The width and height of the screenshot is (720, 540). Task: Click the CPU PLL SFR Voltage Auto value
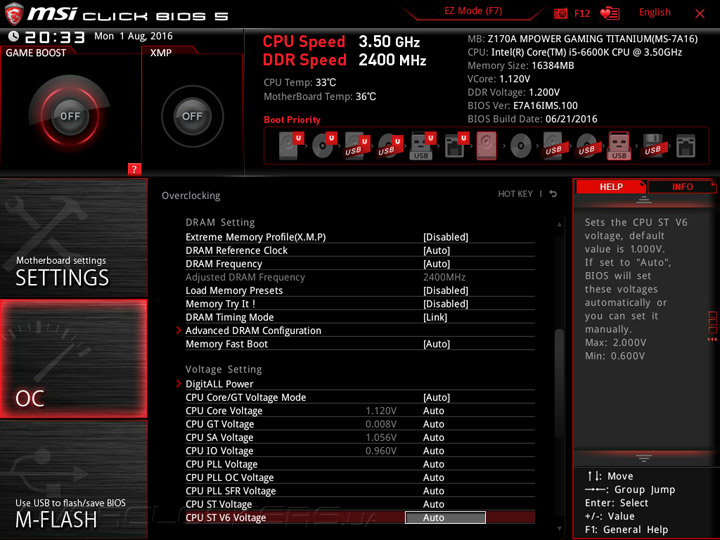pos(433,490)
